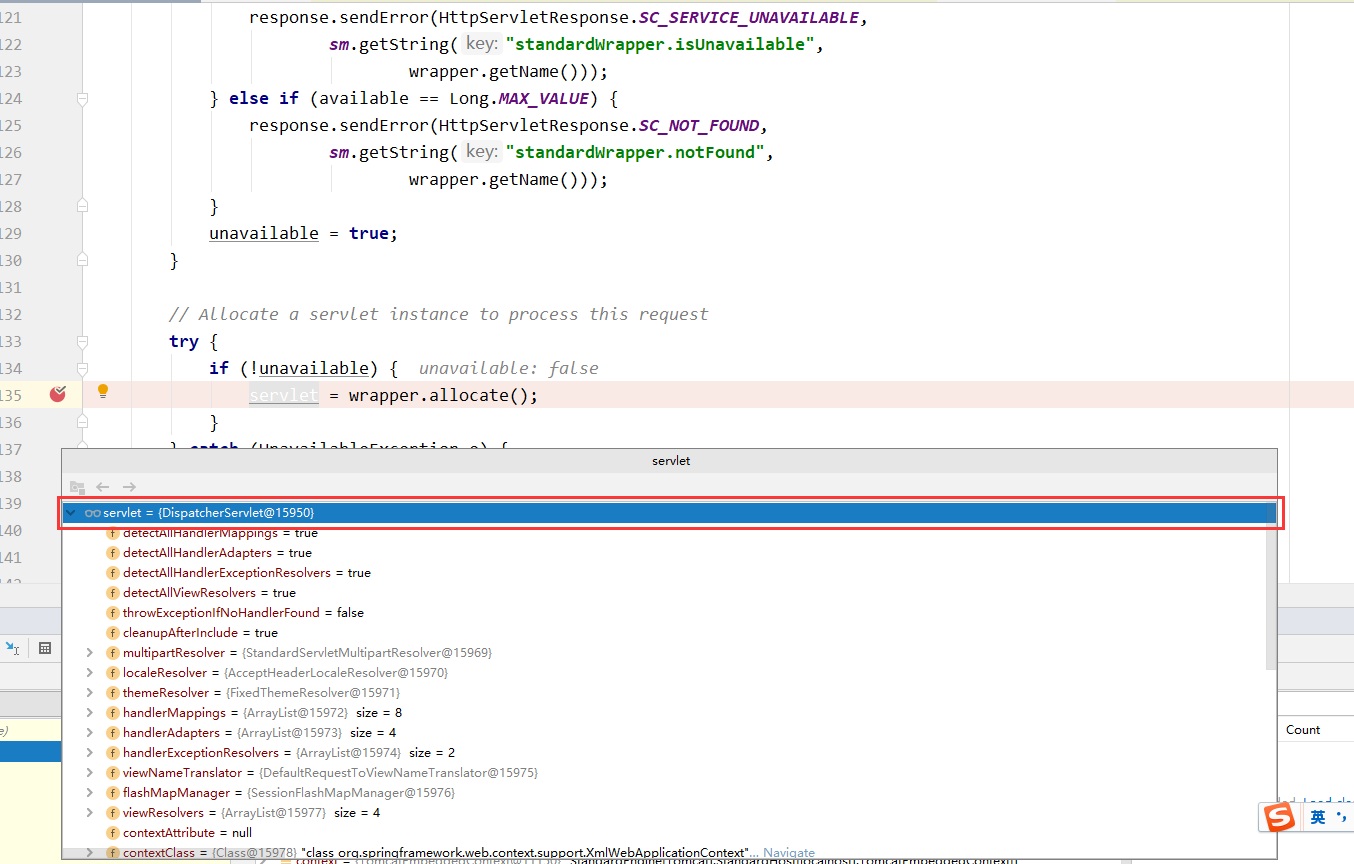Expand the handlerMappings ArrayList node
1354x864 pixels.
click(x=89, y=713)
